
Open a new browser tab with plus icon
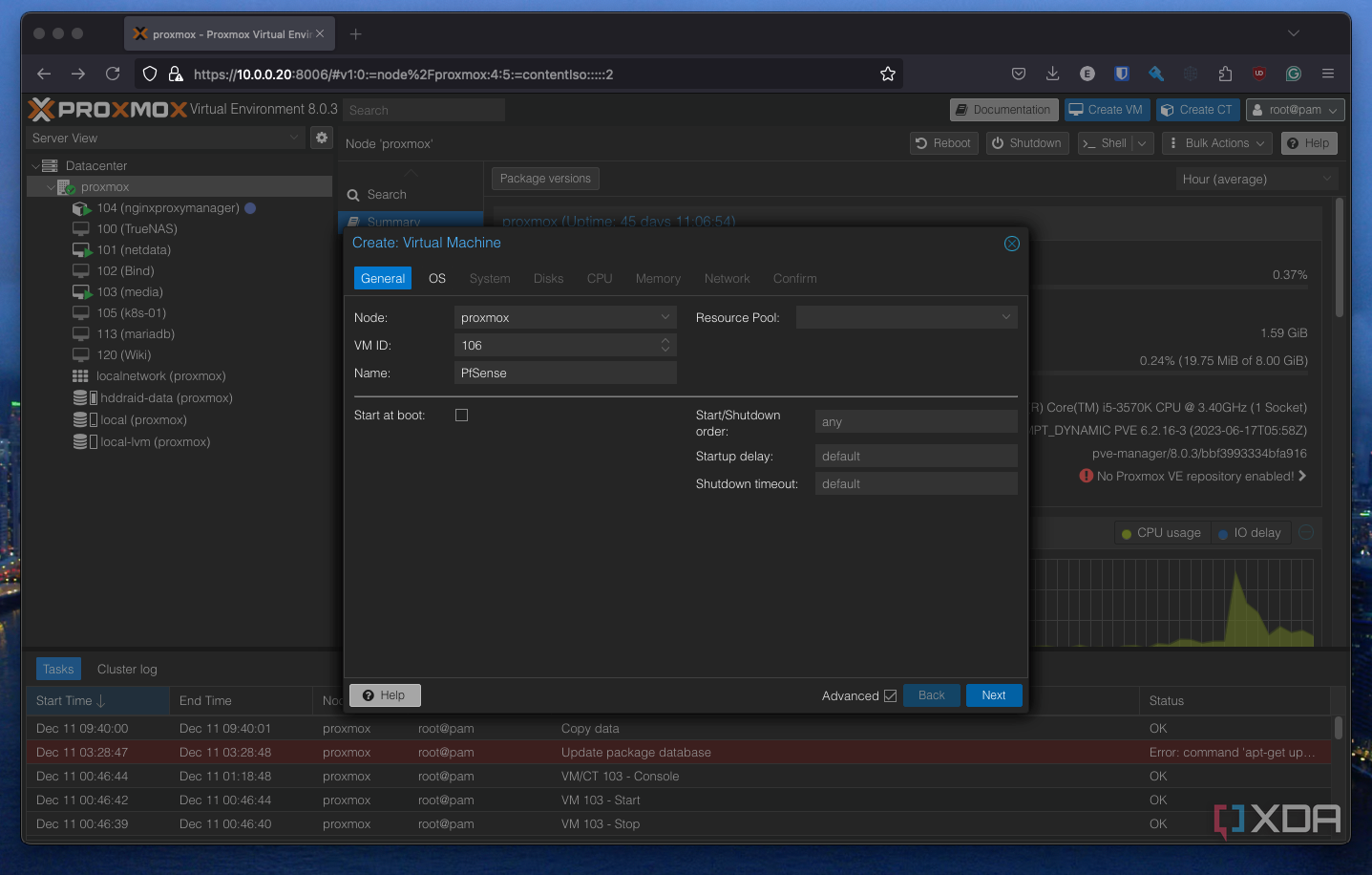[x=356, y=34]
